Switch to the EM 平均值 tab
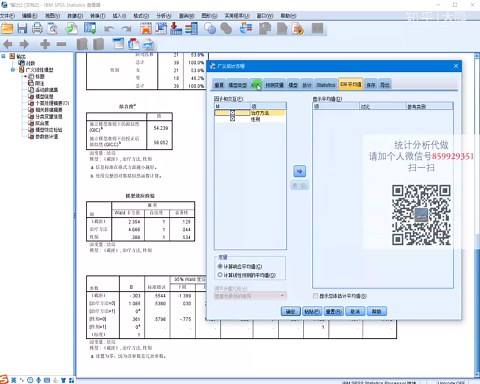The image size is (480, 384). pos(351,84)
